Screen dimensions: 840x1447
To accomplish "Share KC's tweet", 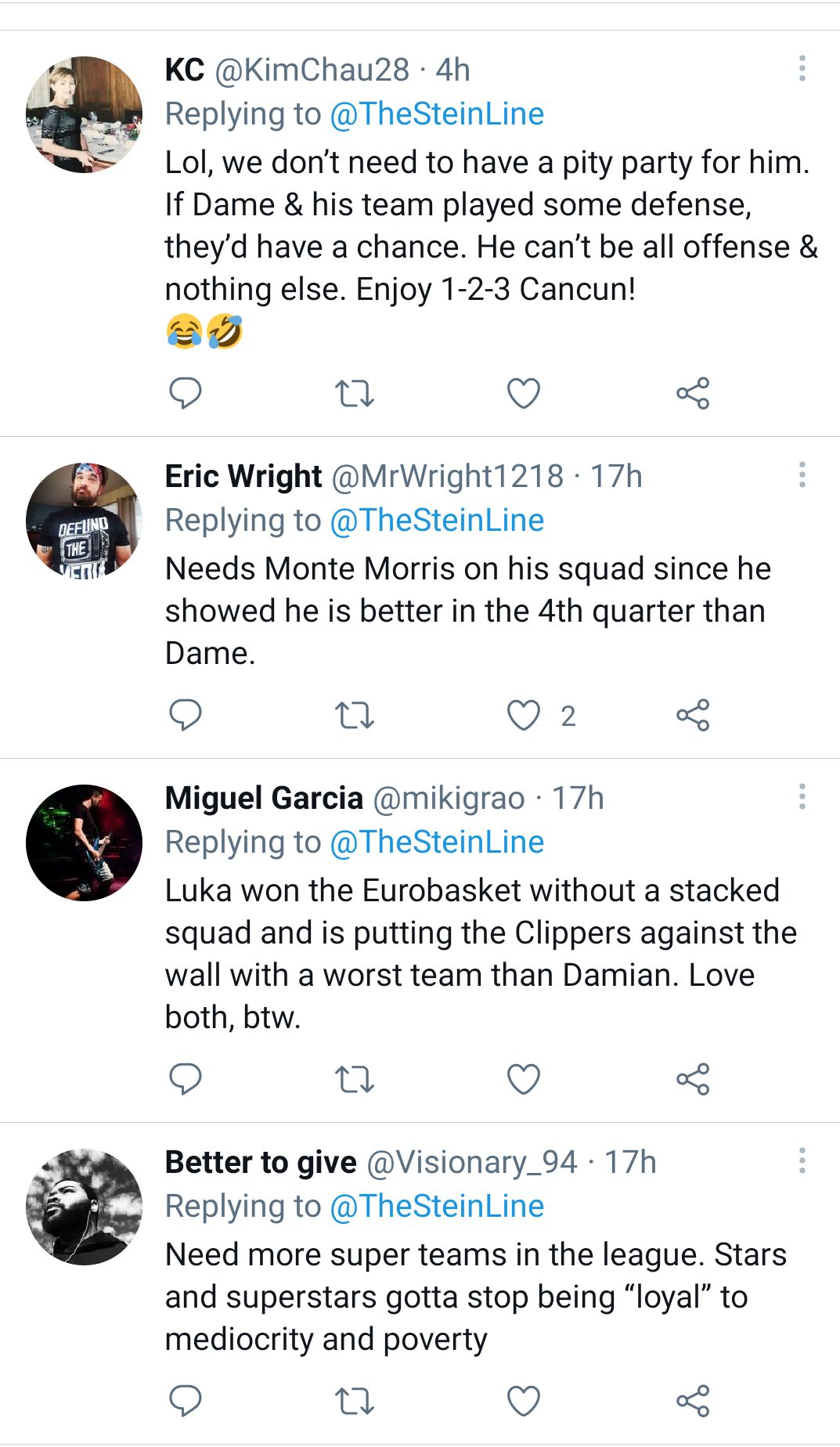I will pos(693,393).
